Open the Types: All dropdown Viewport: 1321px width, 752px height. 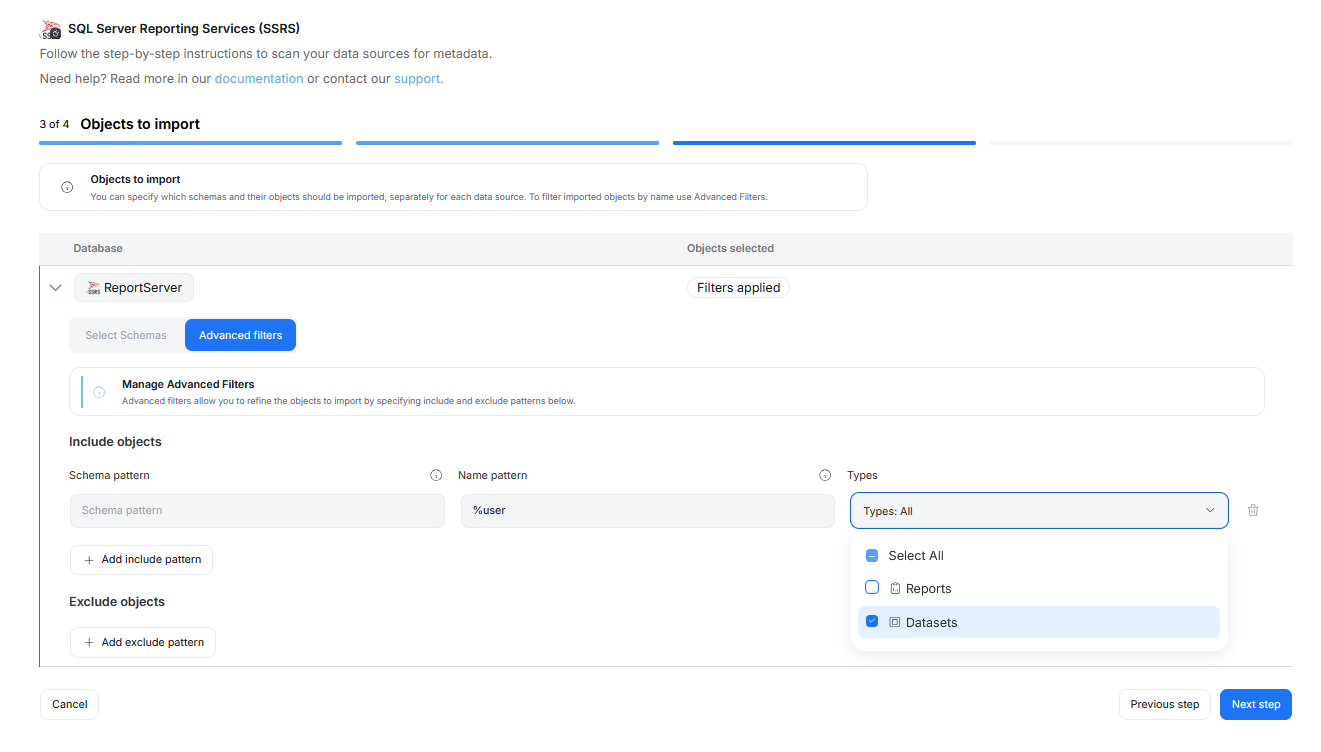(1038, 511)
